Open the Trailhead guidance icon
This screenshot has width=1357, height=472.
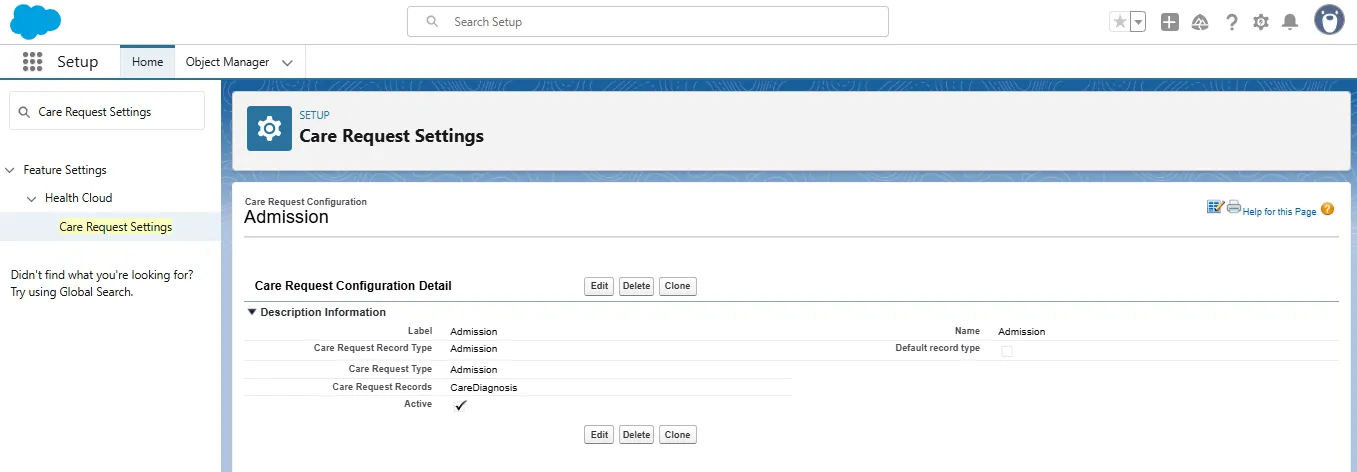click(x=1200, y=22)
